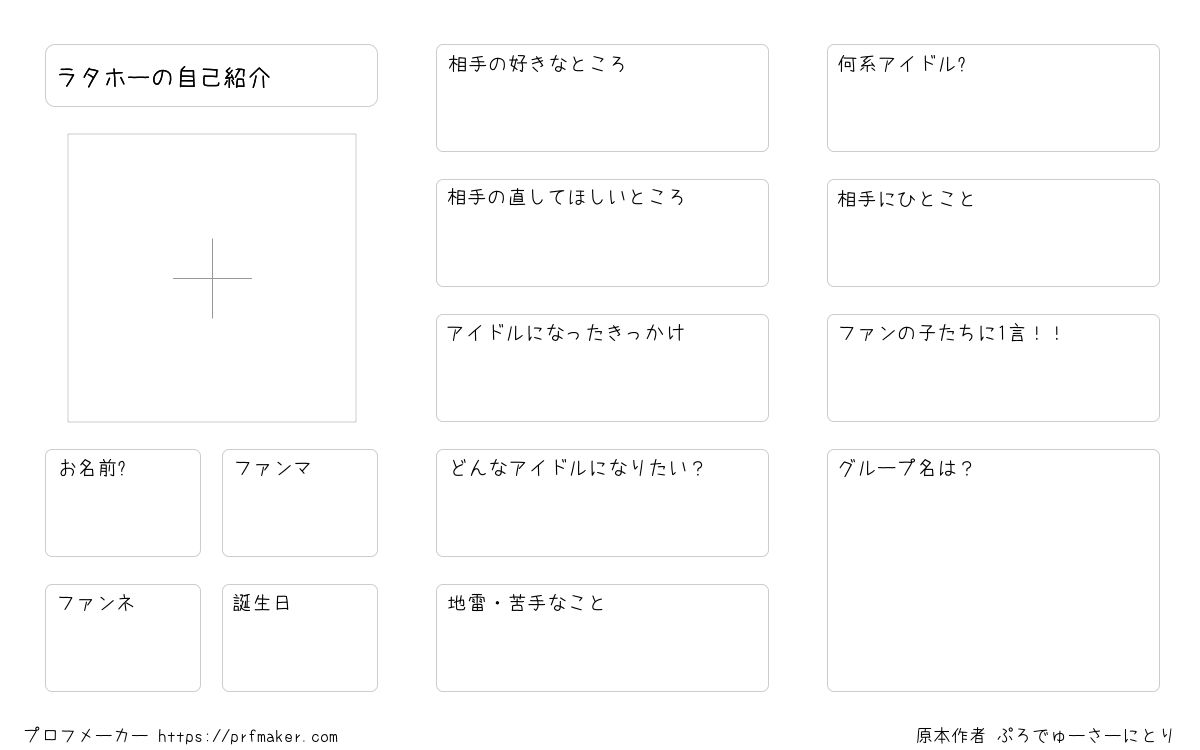Select the 地雷・苦手なこと box

pos(602,638)
